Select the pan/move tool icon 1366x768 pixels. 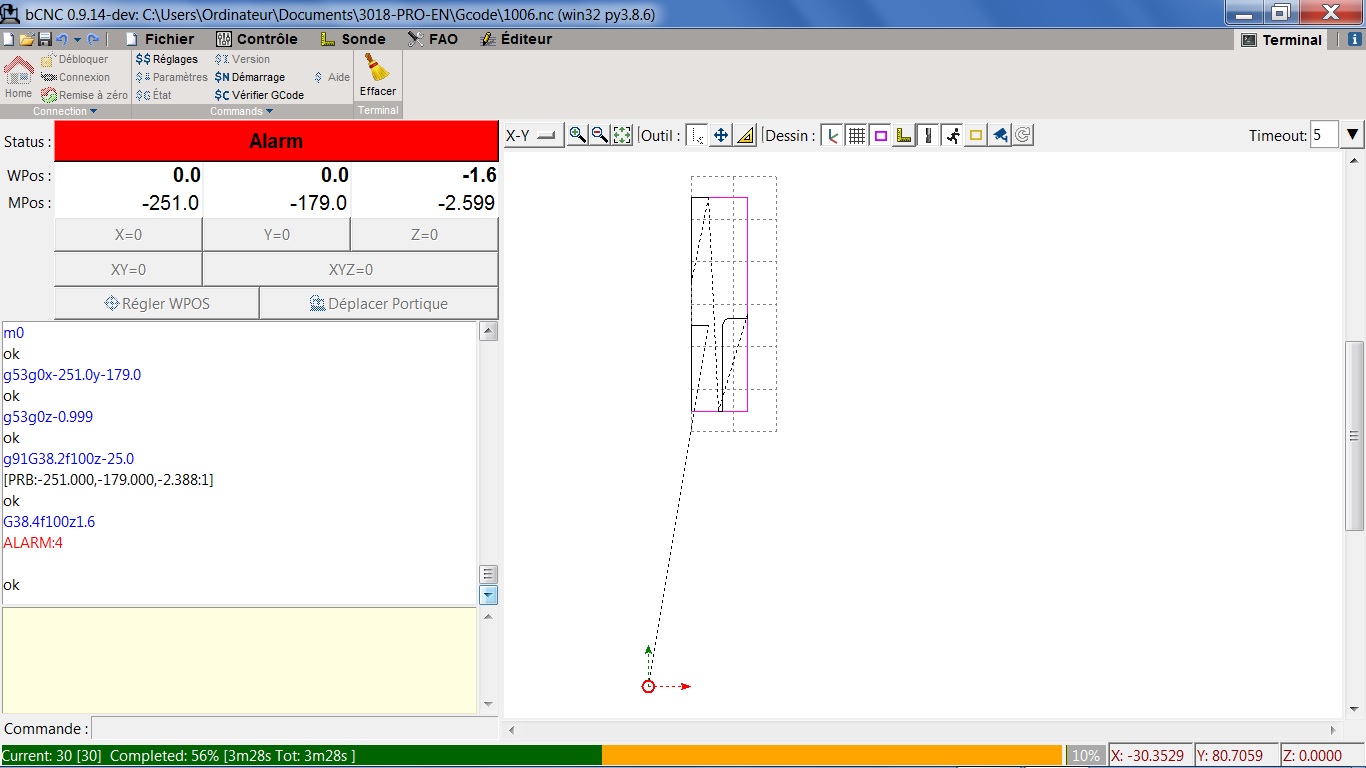721,136
